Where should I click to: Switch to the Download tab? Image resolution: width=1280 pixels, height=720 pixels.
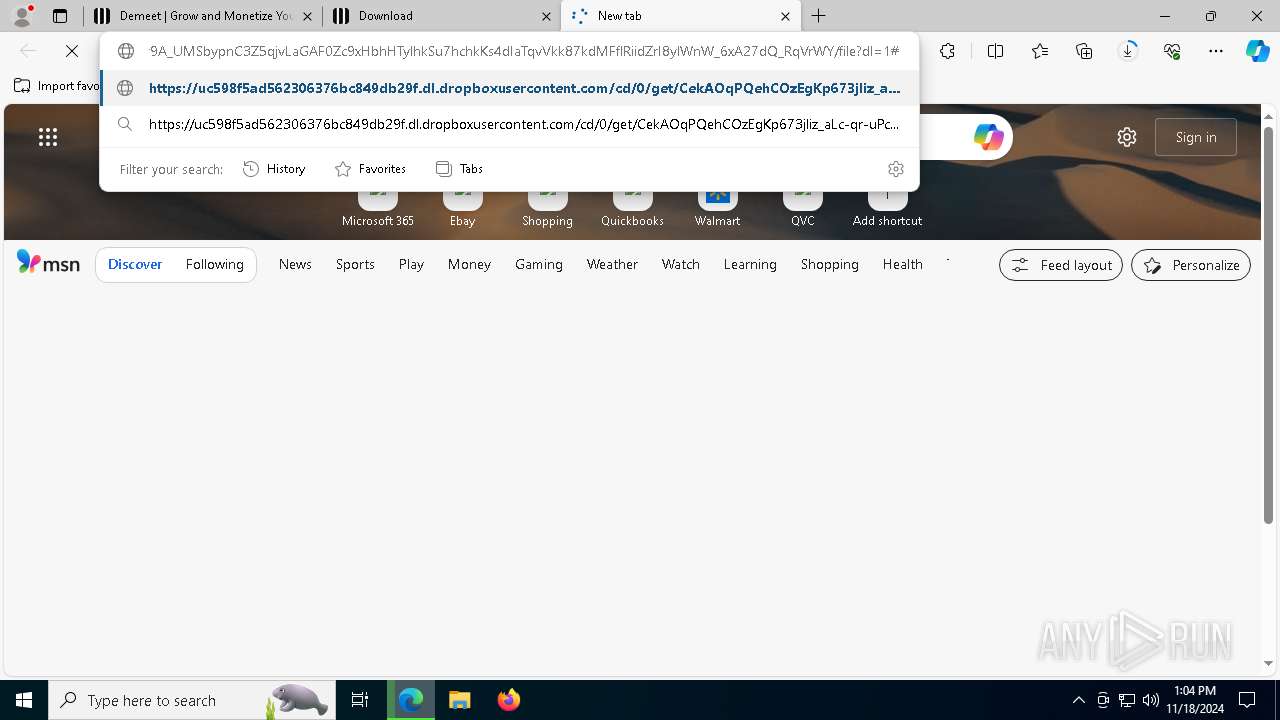point(441,16)
